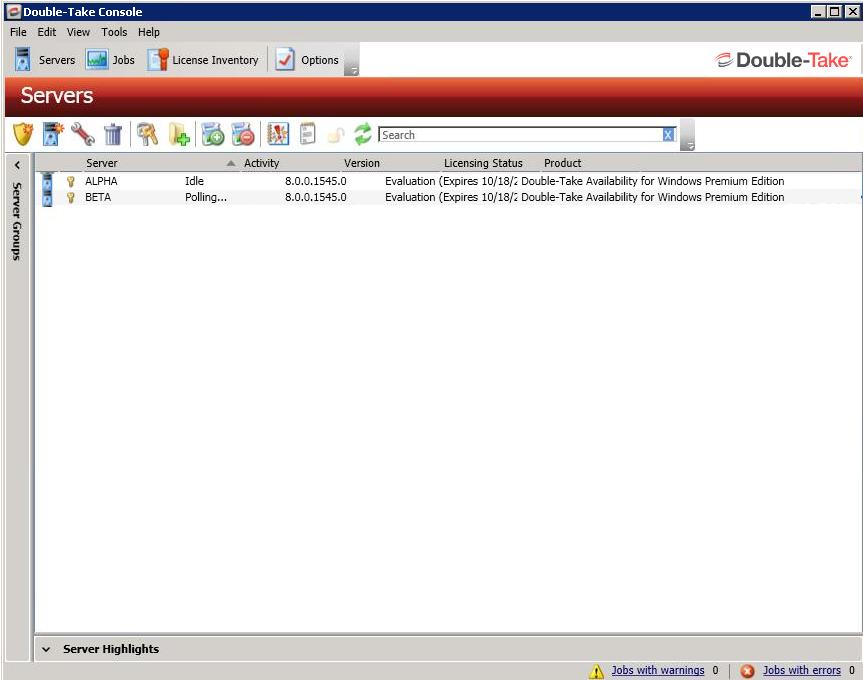This screenshot has width=863, height=680.
Task: Click the Double-Take Availability product in the ALPHA row
Action: pos(653,181)
